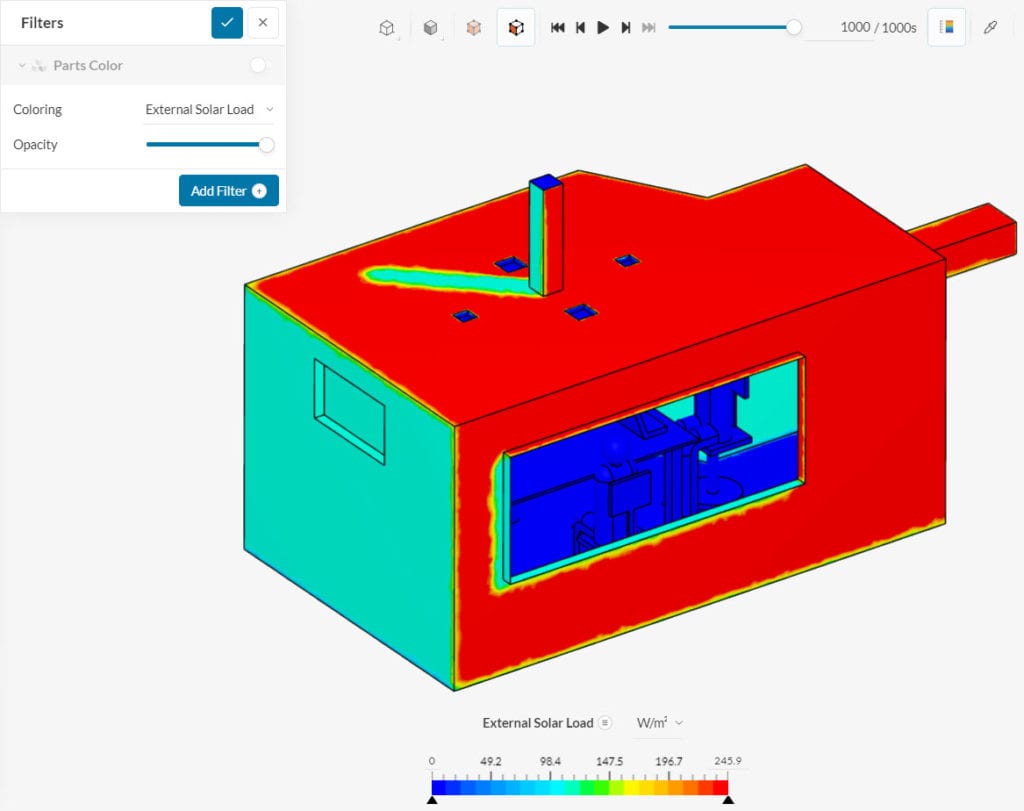This screenshot has width=1024, height=811.
Task: Click the blue checkmark to apply filters
Action: point(227,22)
